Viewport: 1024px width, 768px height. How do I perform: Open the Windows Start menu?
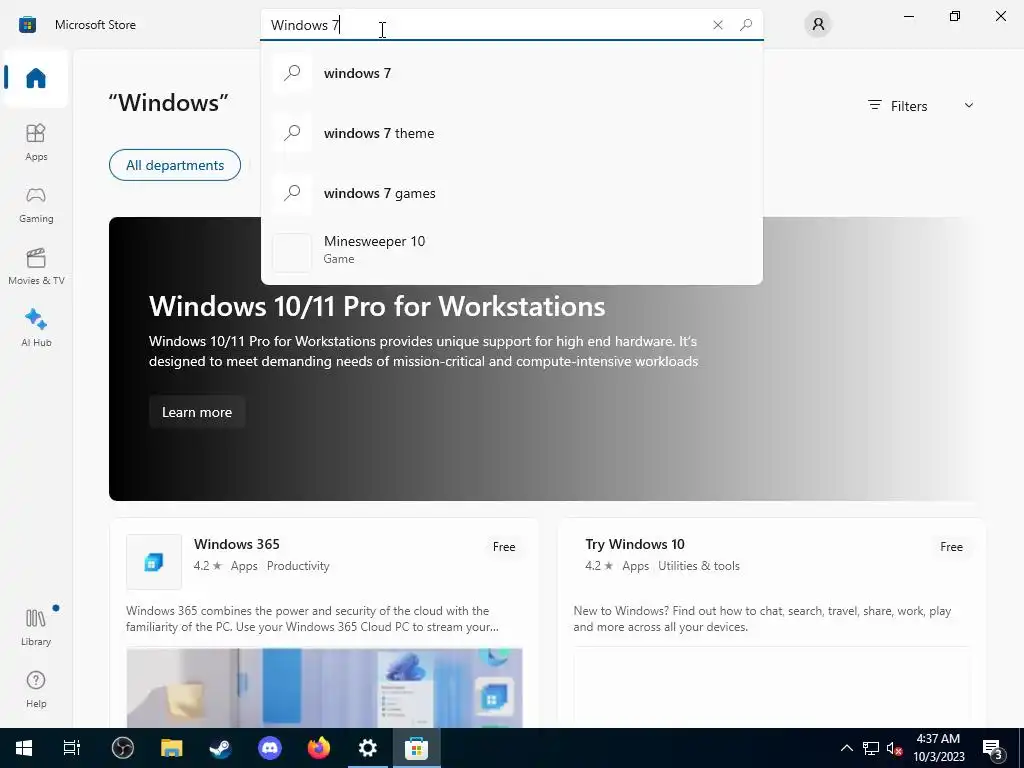pyautogui.click(x=24, y=748)
